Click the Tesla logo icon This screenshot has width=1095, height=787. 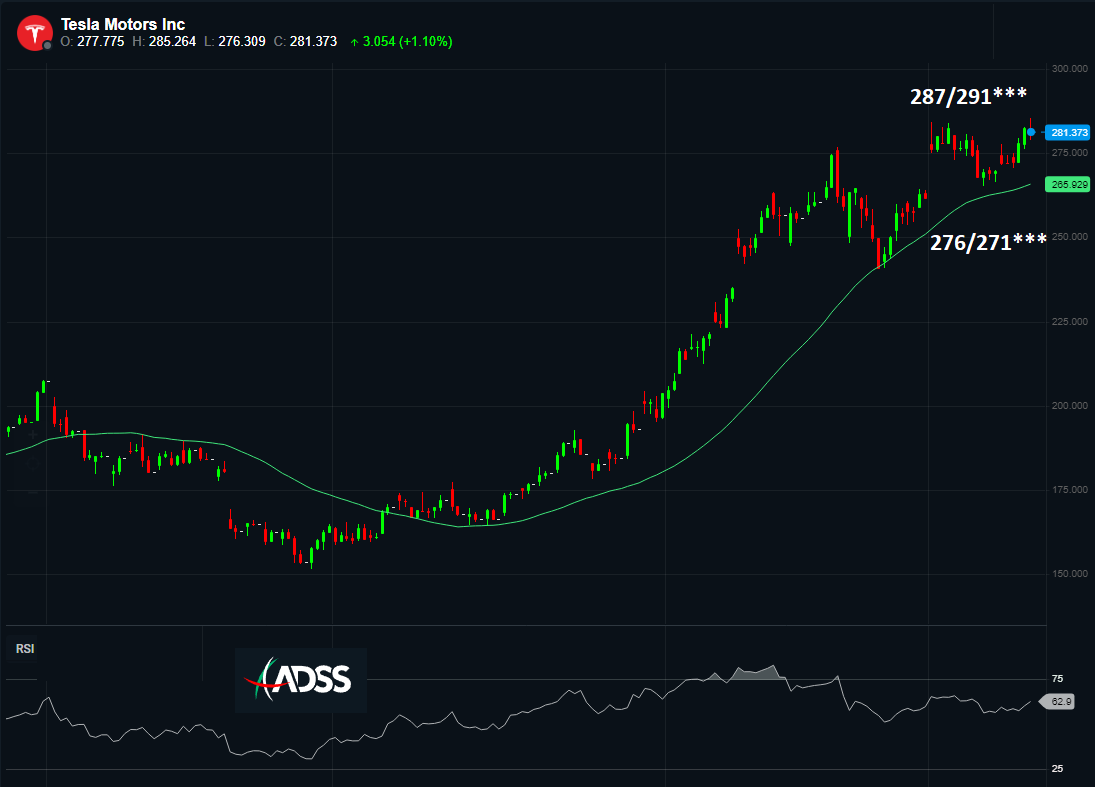pyautogui.click(x=34, y=33)
